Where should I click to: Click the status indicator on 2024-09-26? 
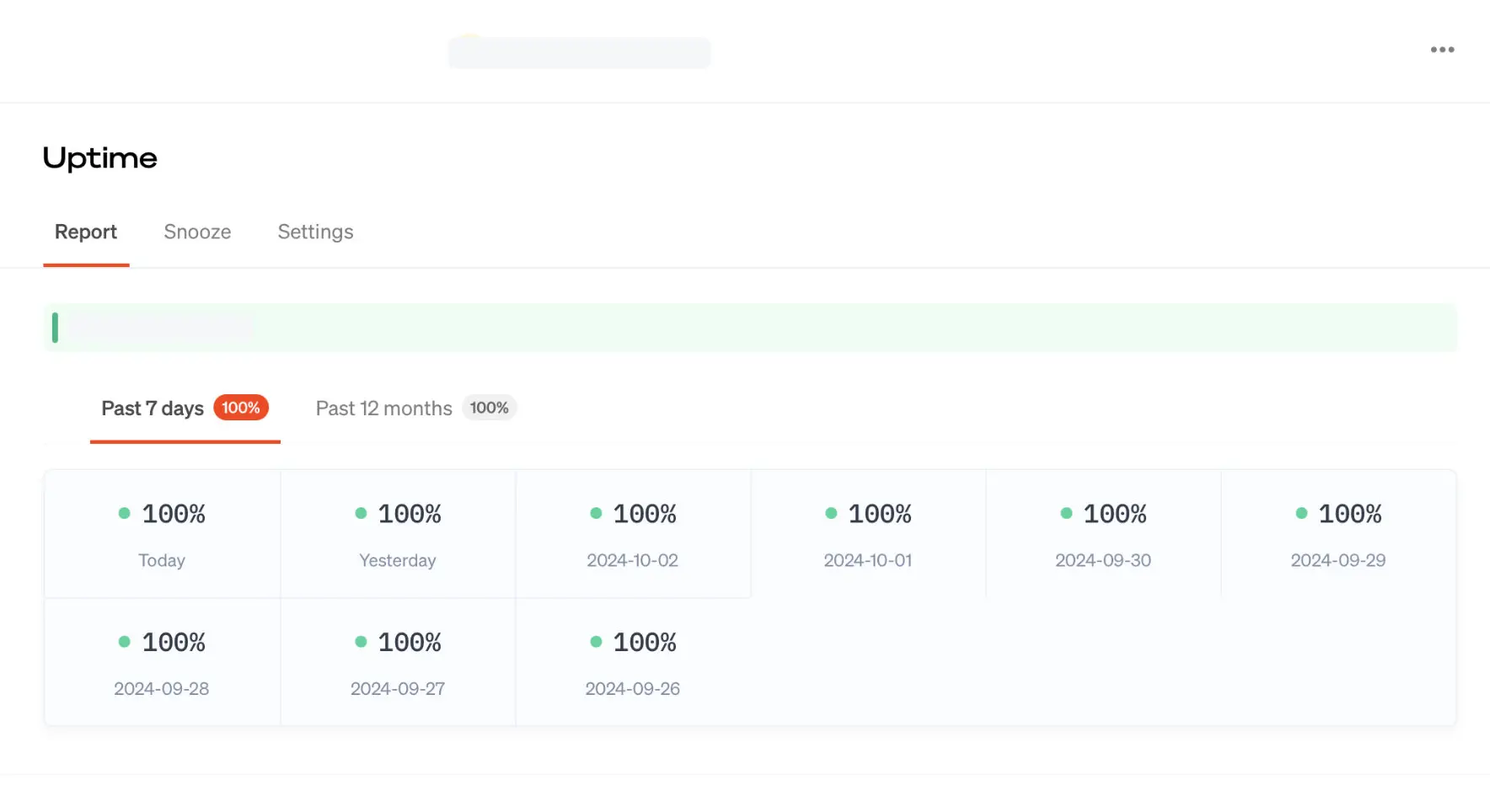coord(597,641)
